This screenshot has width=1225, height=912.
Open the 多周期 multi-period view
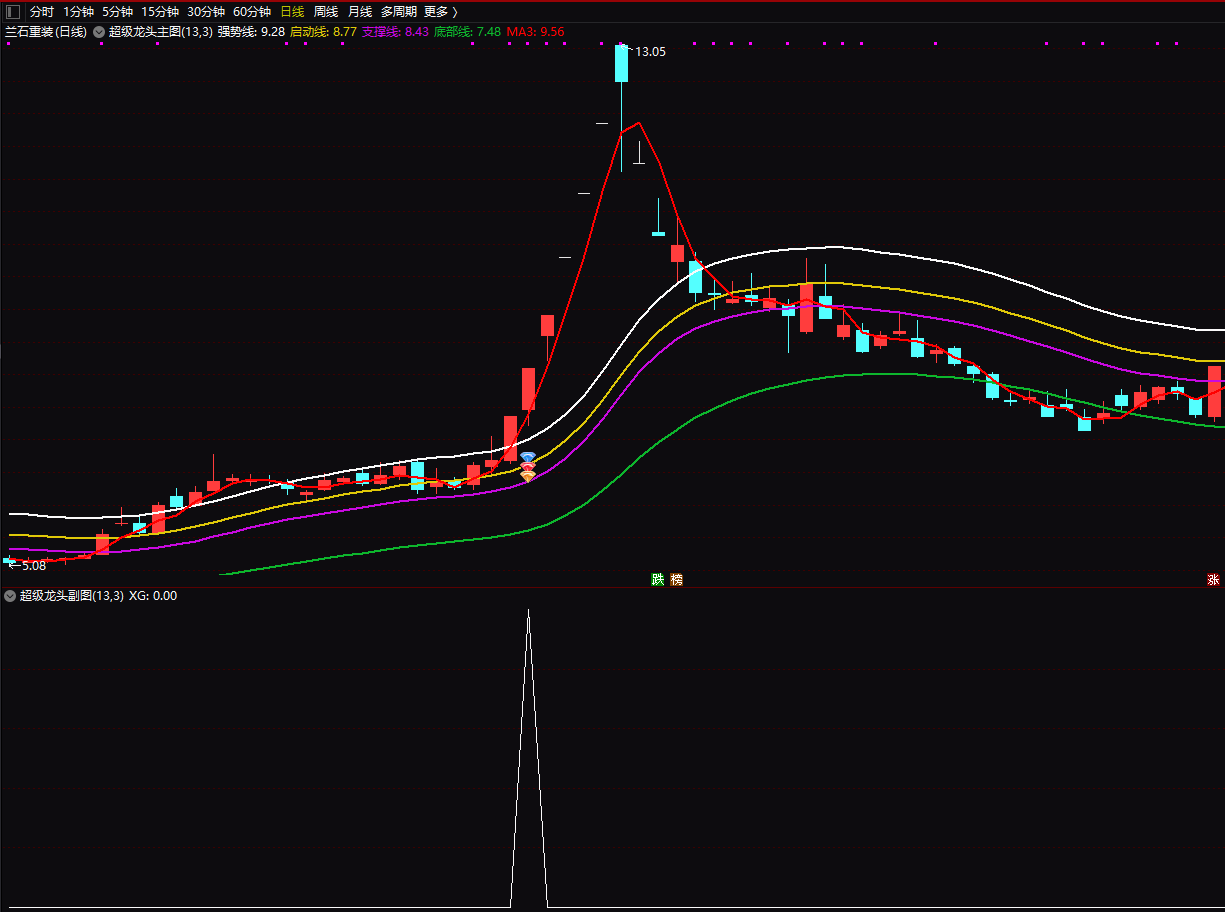point(399,12)
